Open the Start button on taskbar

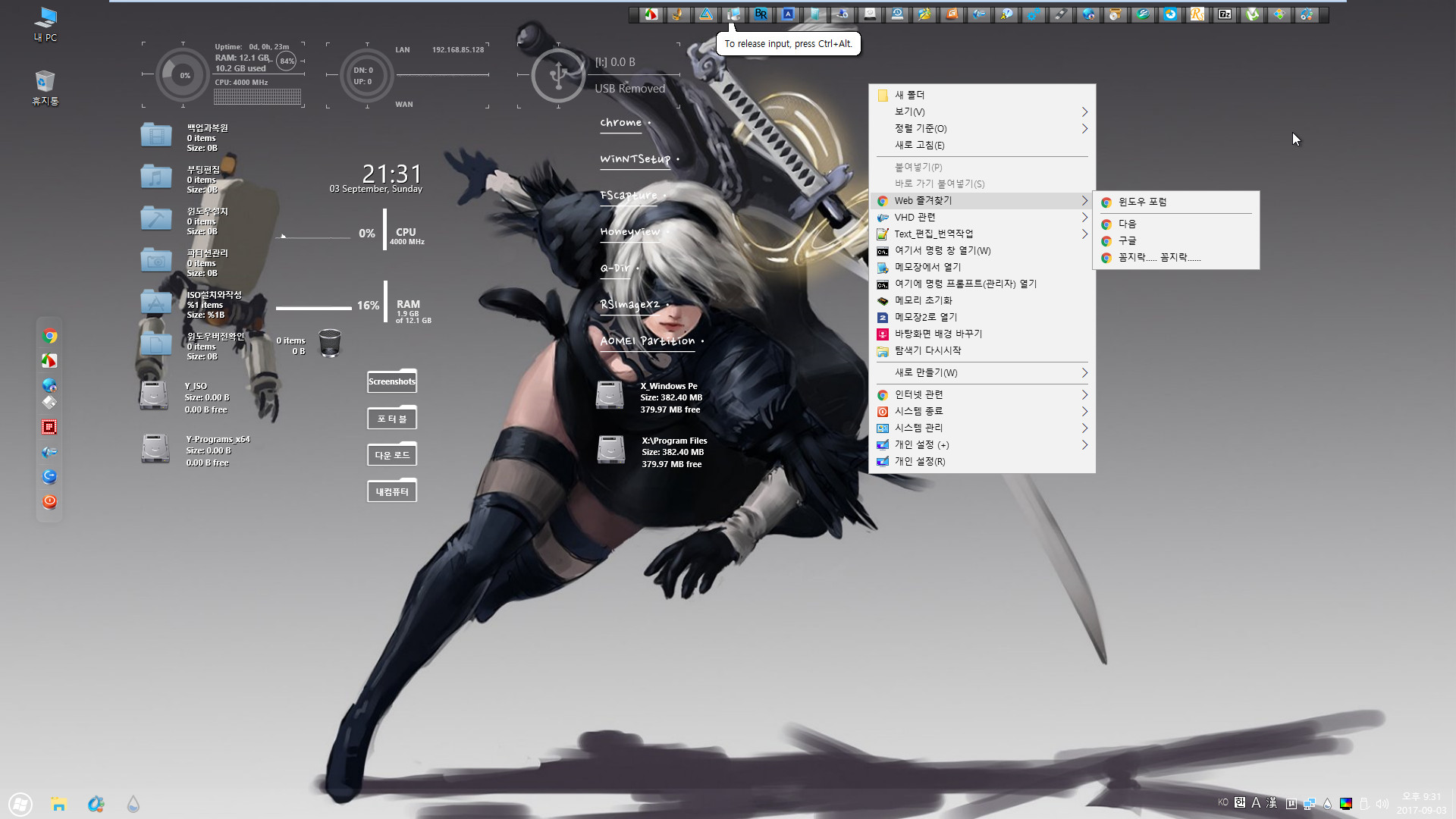[x=20, y=804]
